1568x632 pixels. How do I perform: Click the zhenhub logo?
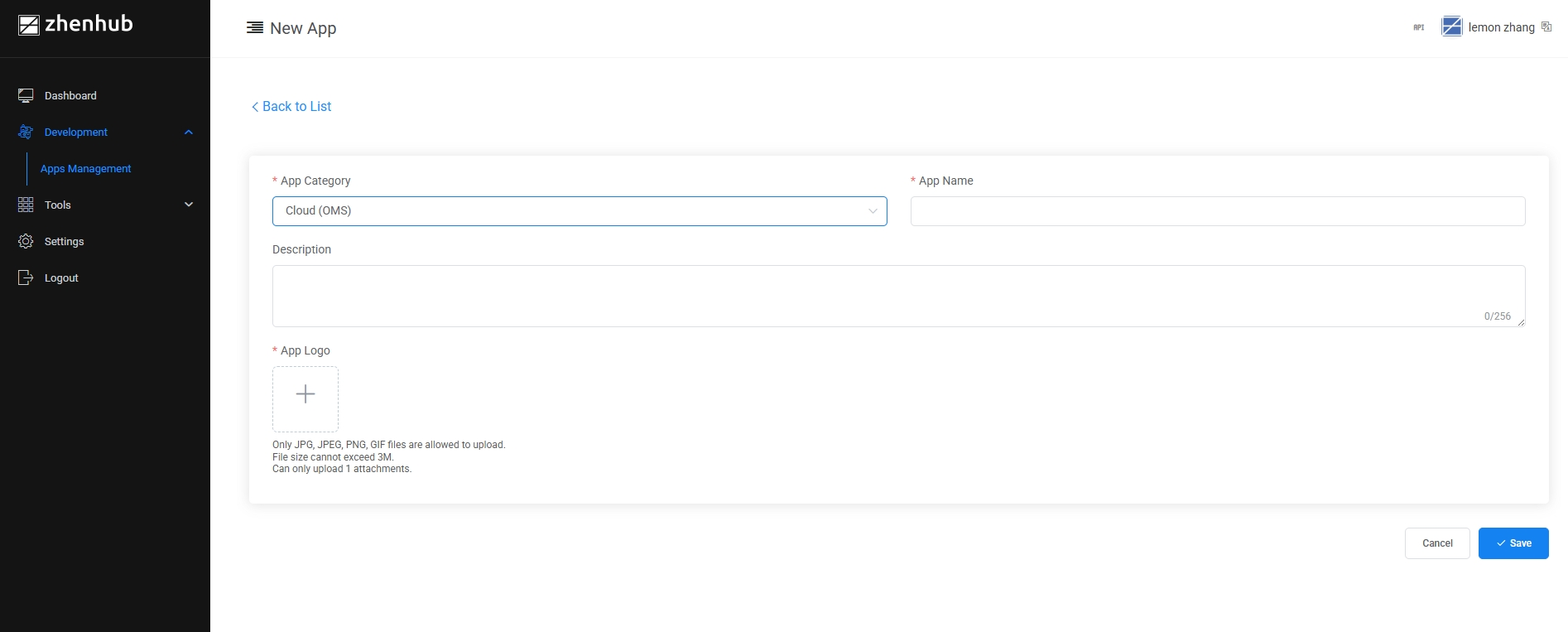pos(75,25)
